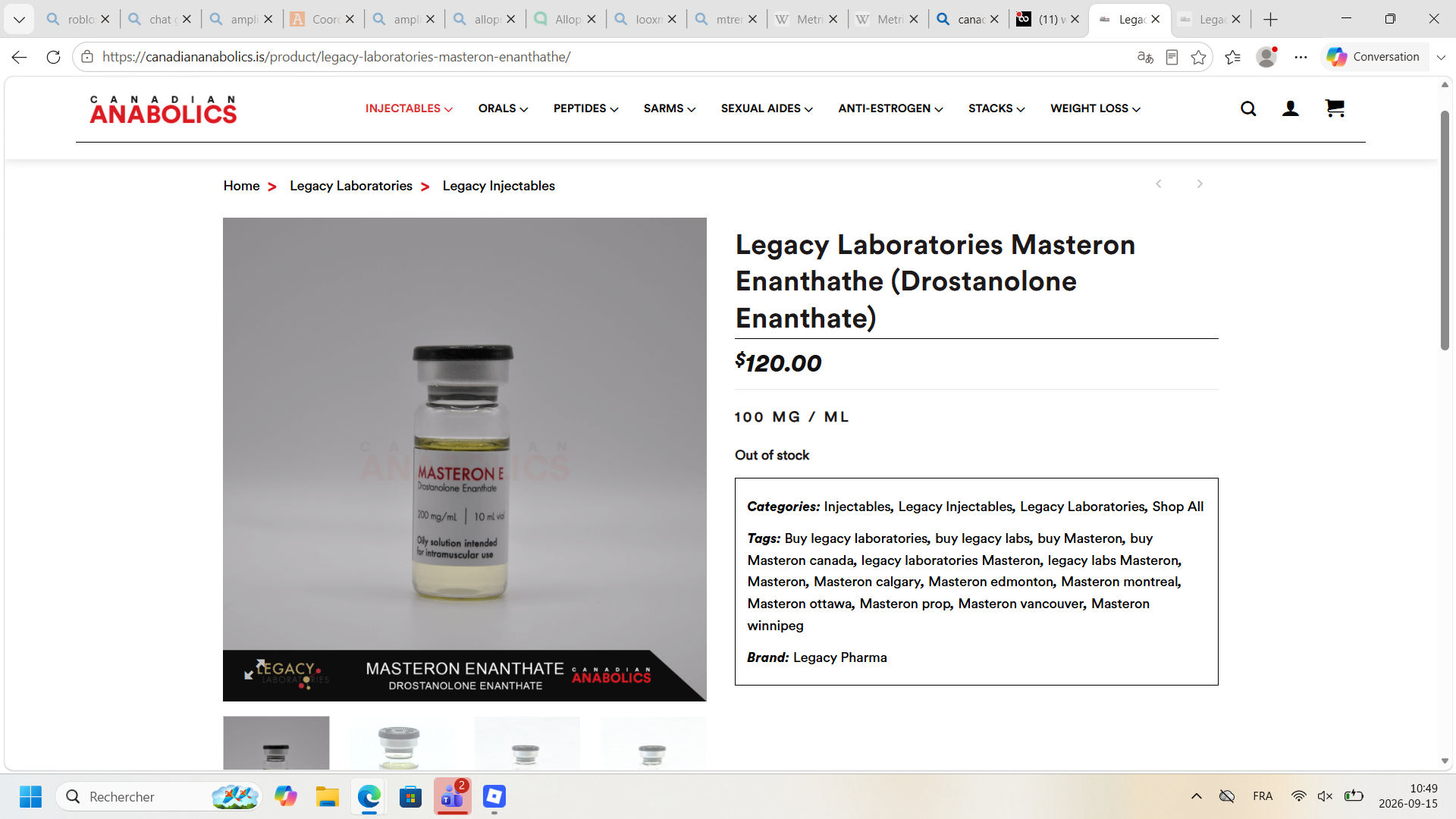The height and width of the screenshot is (819, 1456).
Task: Open the browser profile avatar
Action: click(1266, 57)
